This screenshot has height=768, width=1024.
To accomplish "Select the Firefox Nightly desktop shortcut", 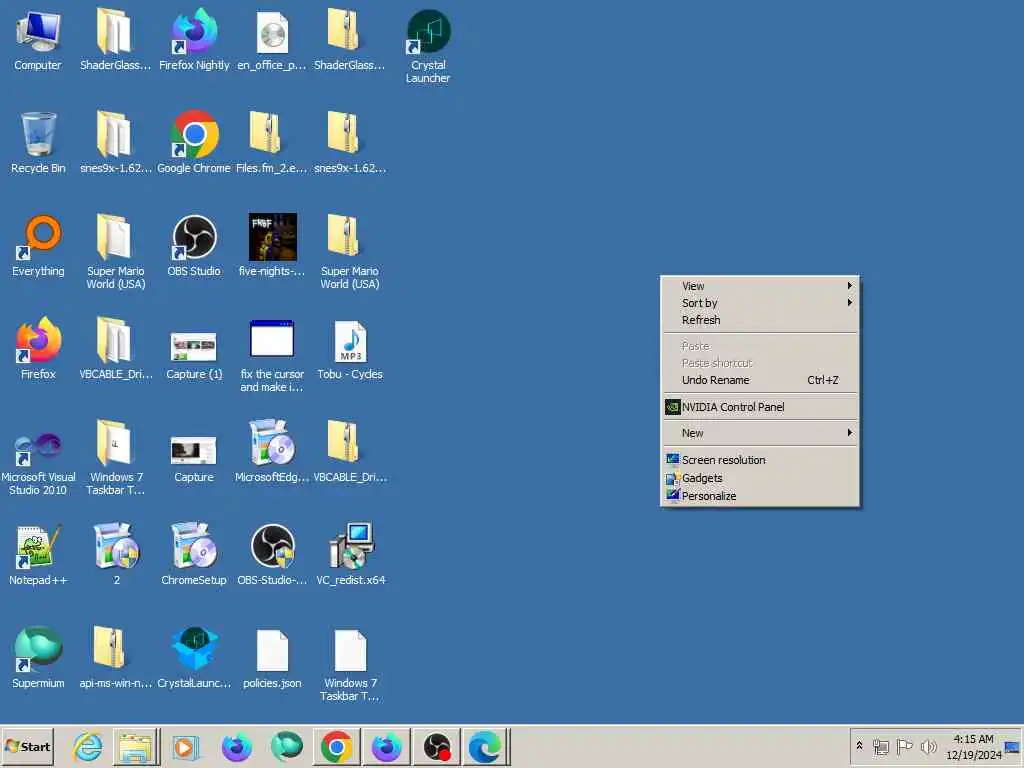I will [x=194, y=40].
